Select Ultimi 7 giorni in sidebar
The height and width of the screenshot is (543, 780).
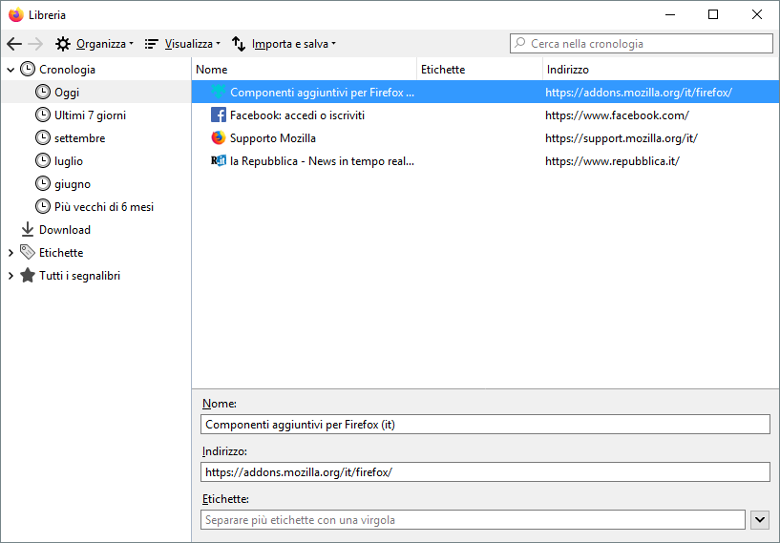coord(90,115)
